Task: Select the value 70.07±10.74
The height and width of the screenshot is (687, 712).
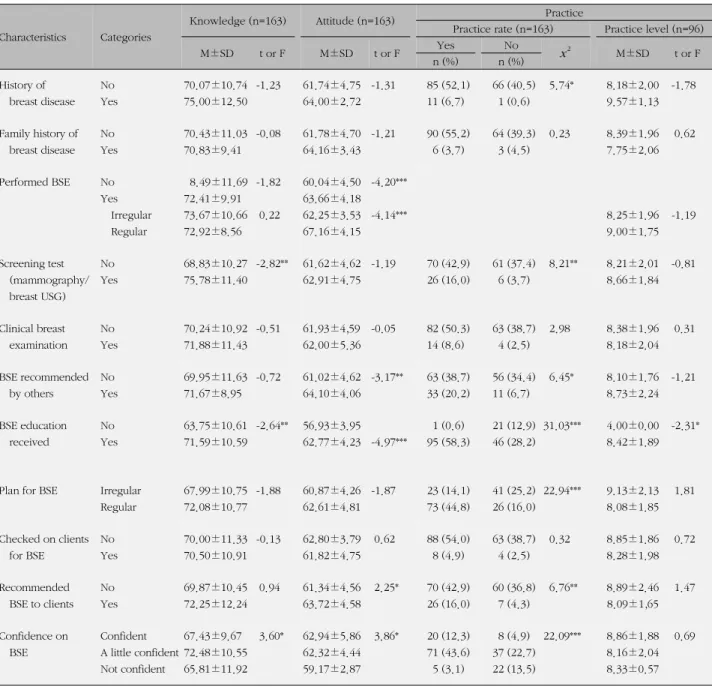Action: tap(216, 85)
